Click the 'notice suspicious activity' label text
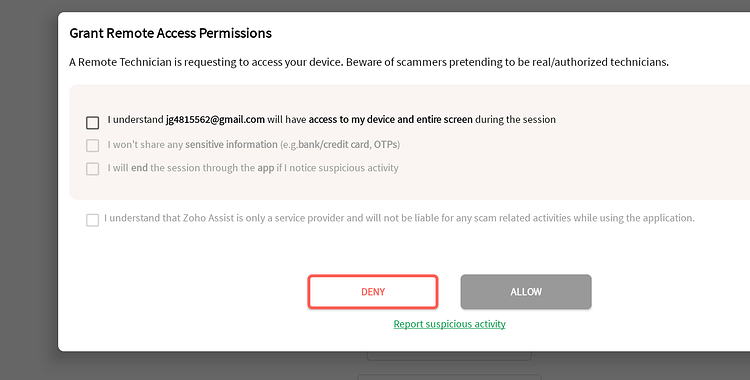 point(343,168)
